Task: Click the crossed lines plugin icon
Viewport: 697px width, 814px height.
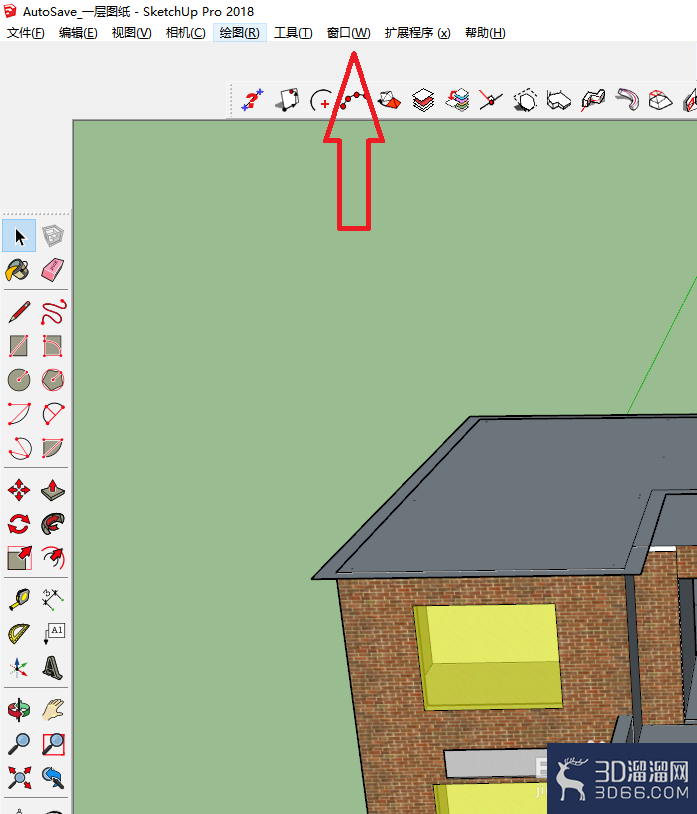Action: pos(491,100)
